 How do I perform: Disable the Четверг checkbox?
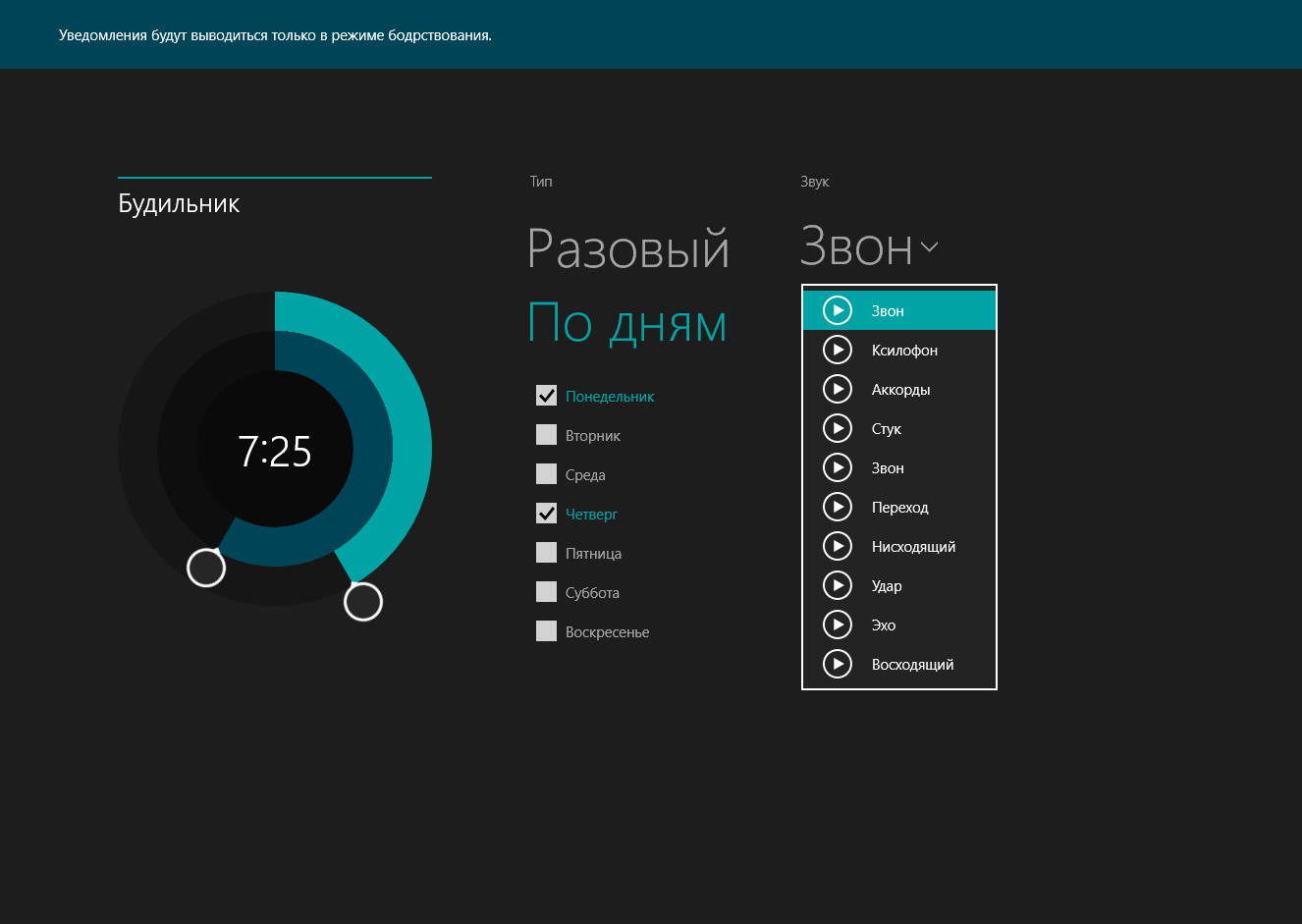[x=547, y=514]
